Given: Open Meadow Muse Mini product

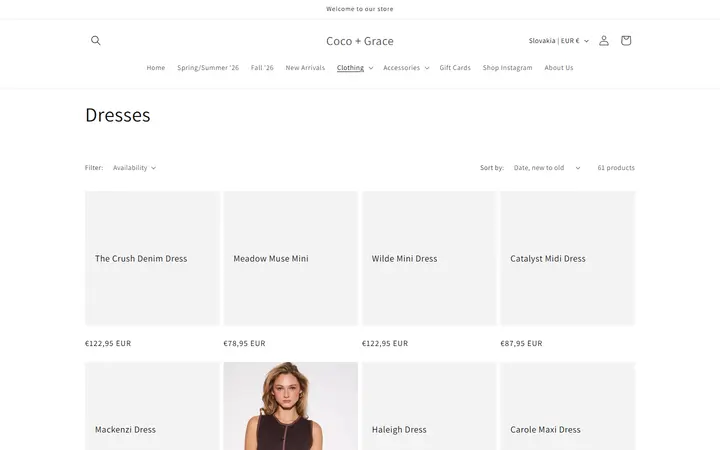Looking at the screenshot, I should tap(271, 259).
